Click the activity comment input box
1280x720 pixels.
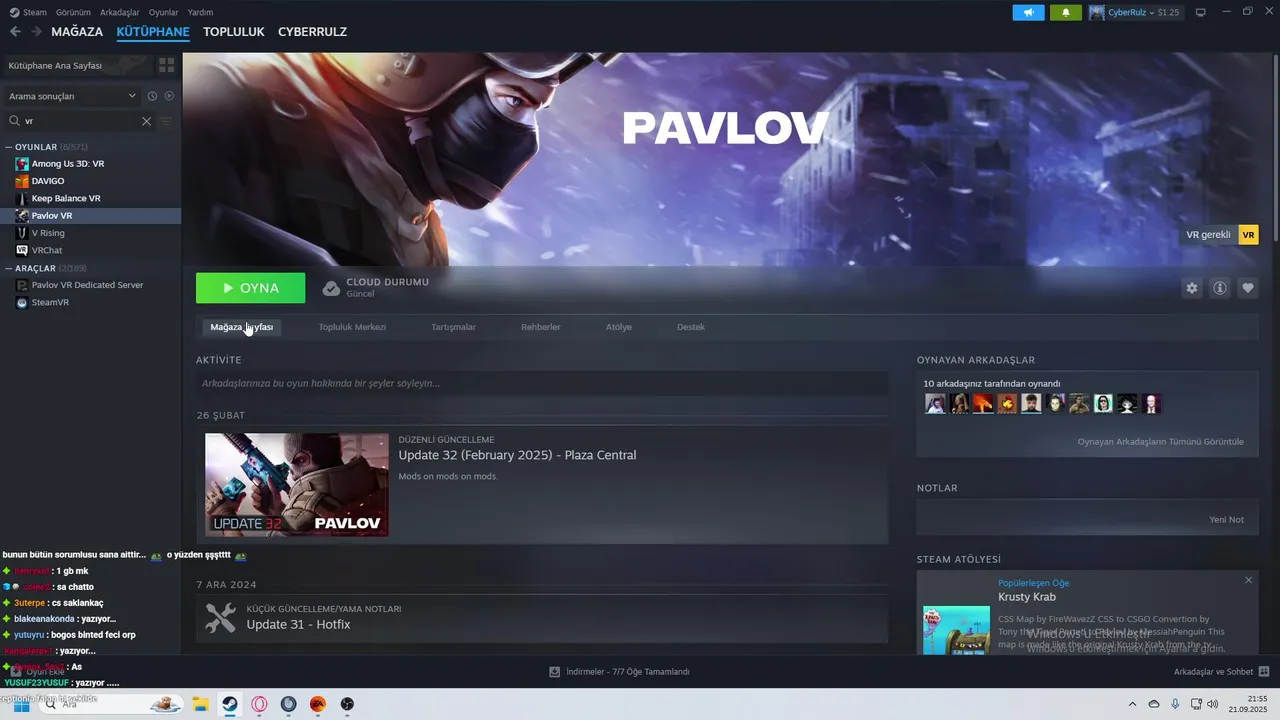click(x=542, y=383)
